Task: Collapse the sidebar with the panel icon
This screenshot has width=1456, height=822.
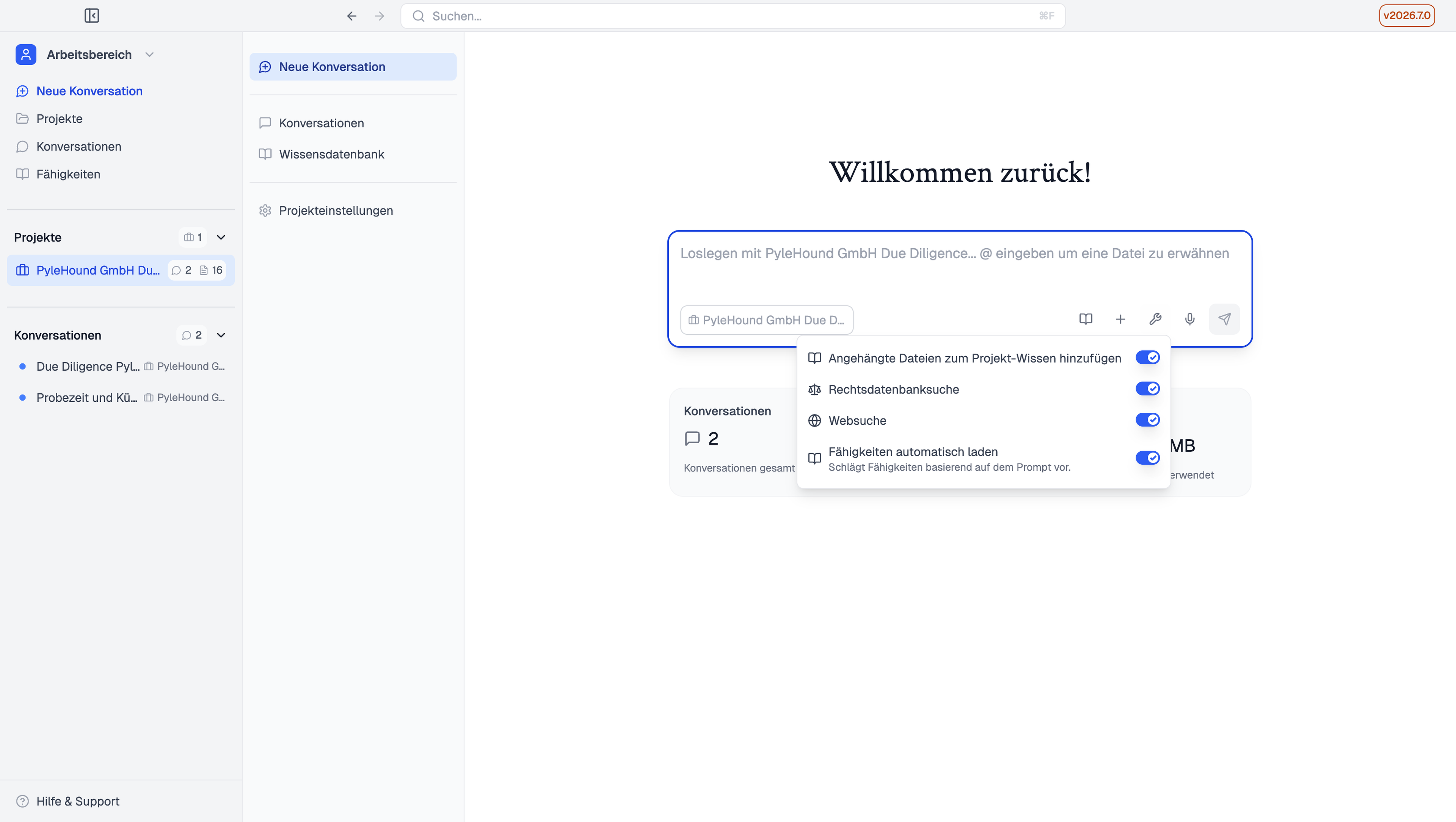Action: (91, 16)
